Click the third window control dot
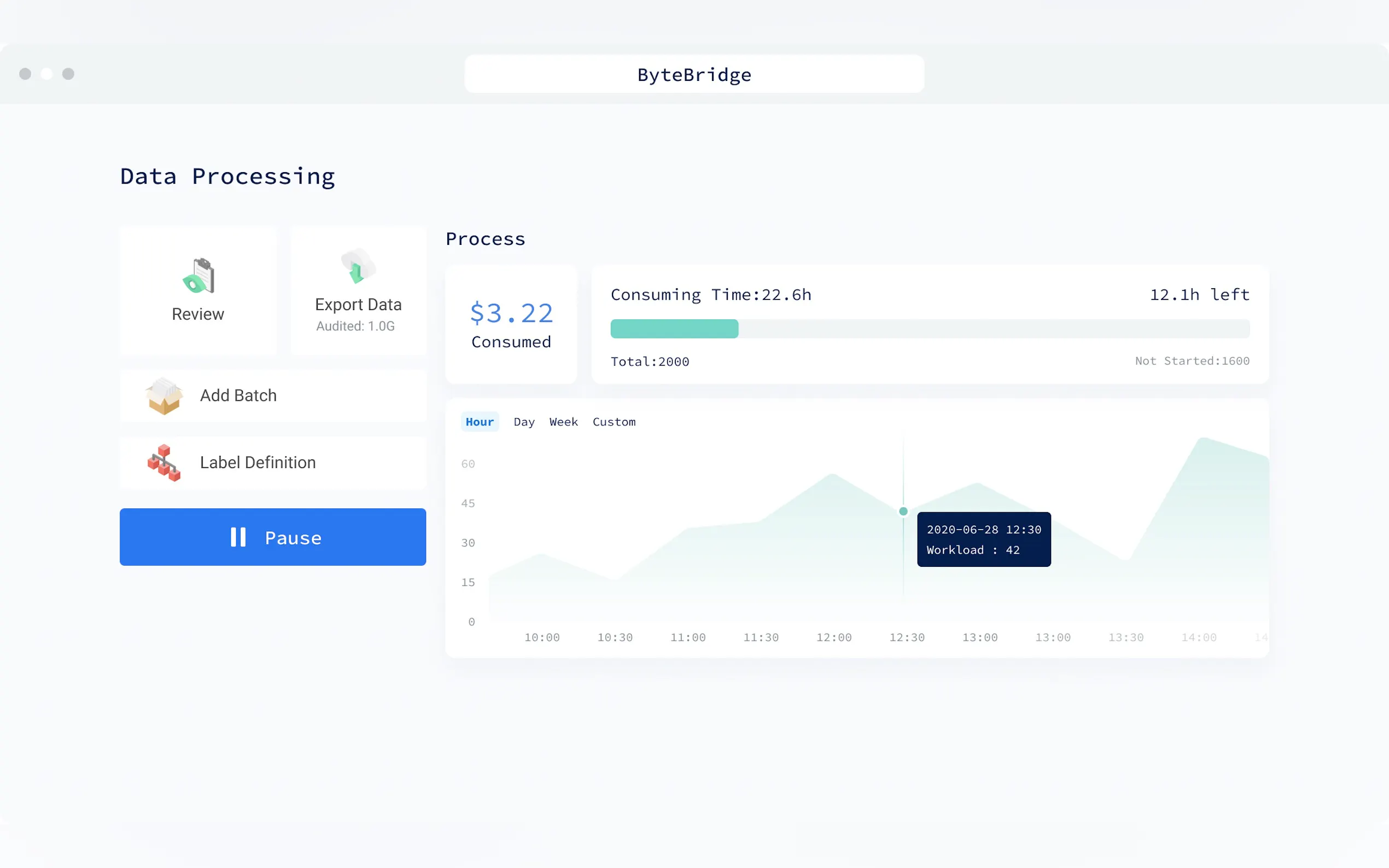The width and height of the screenshot is (1389, 868). (68, 74)
